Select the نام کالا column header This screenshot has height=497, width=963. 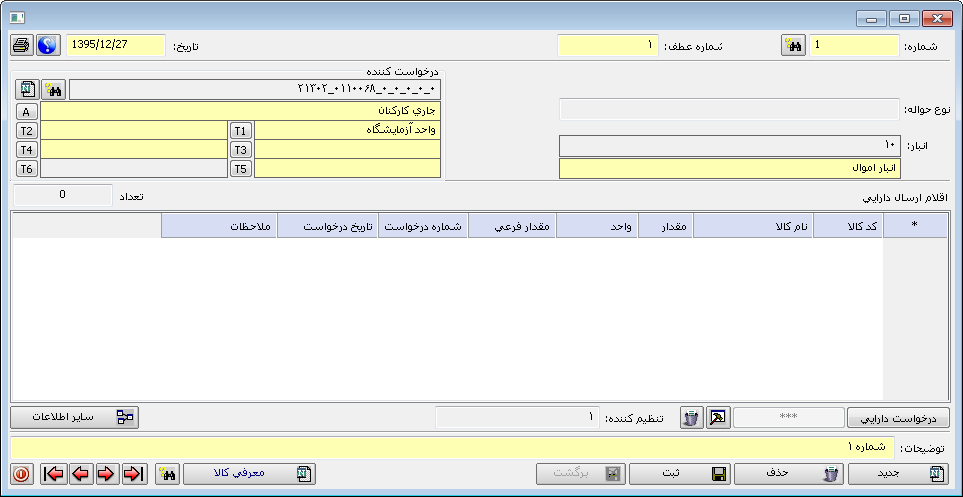[x=753, y=227]
